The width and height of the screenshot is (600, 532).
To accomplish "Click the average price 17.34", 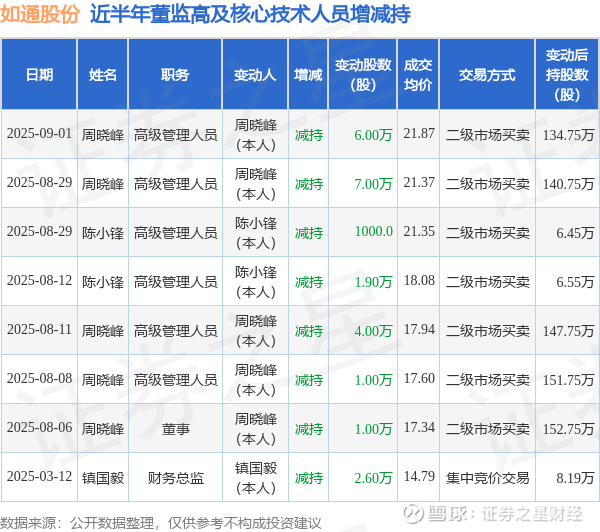I will pos(419,428).
